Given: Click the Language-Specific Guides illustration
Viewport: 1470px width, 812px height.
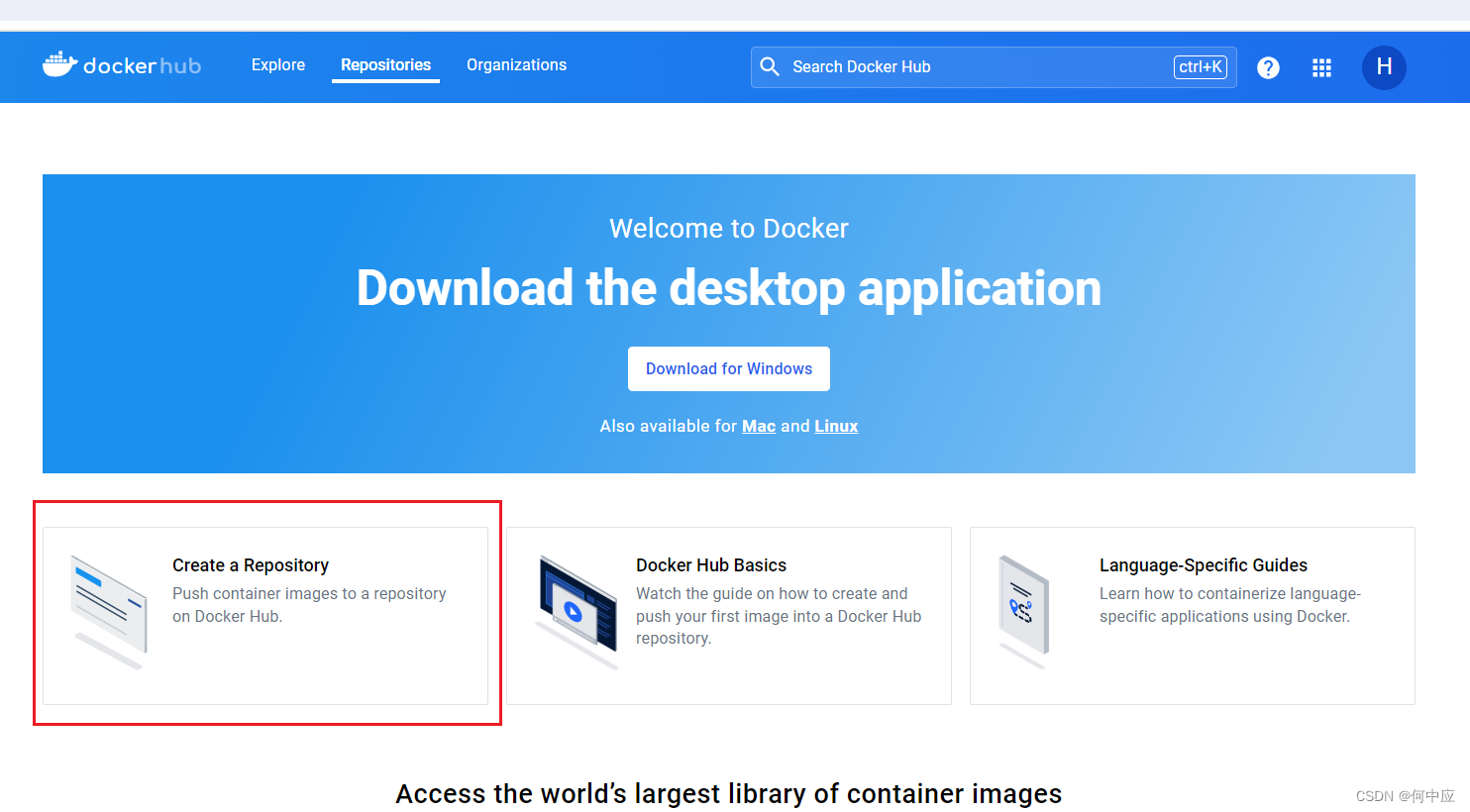Looking at the screenshot, I should [1023, 612].
